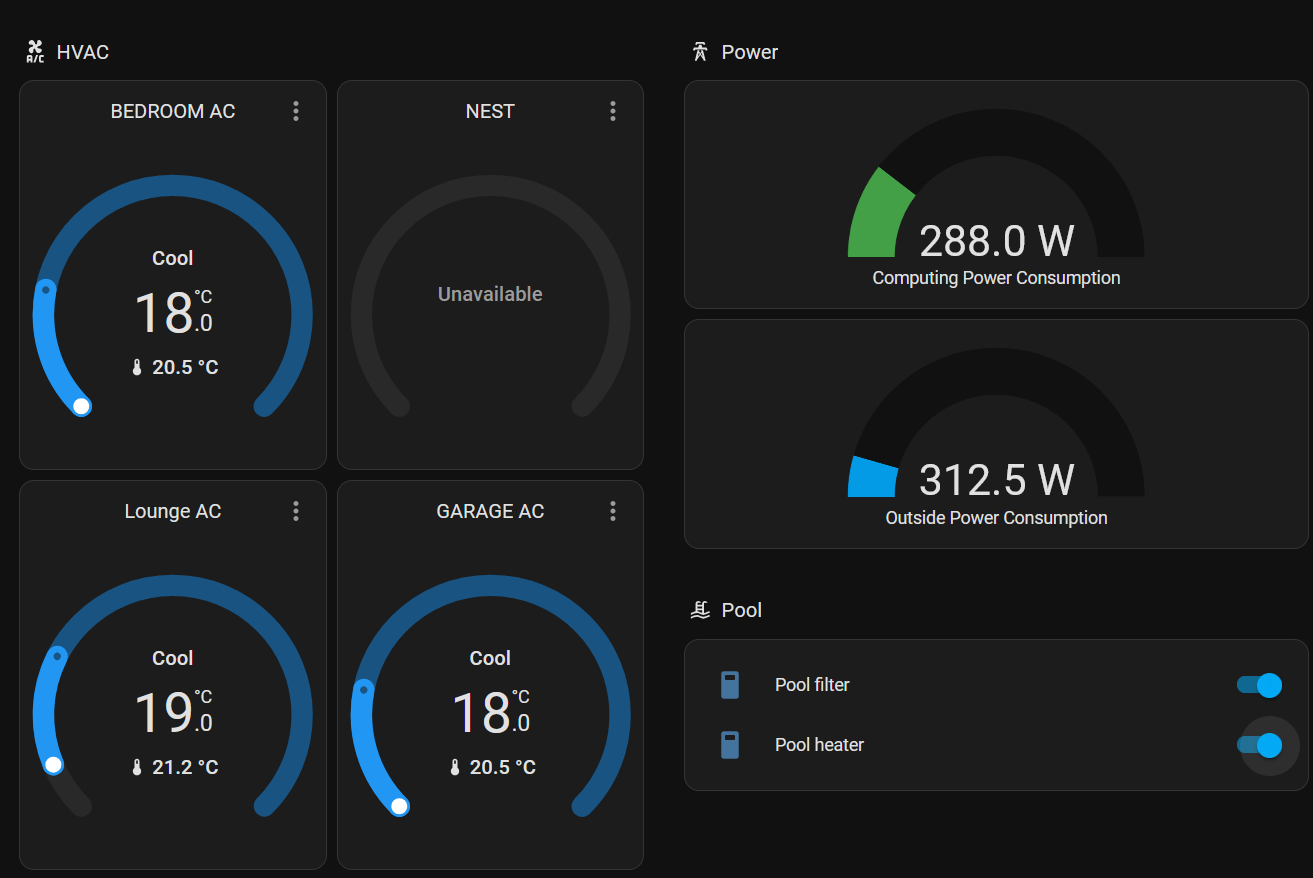The image size is (1313, 878).
Task: Click the NEST card title
Action: [x=490, y=111]
